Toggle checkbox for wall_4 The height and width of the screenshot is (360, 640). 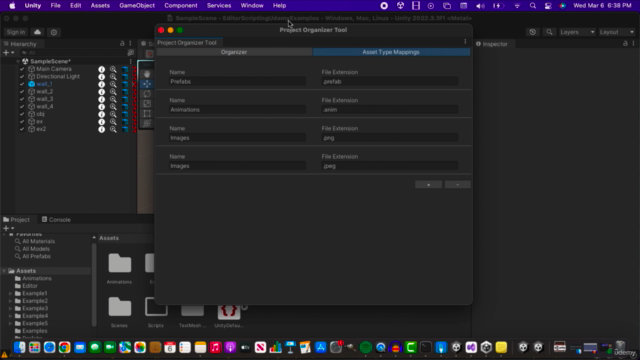22,107
